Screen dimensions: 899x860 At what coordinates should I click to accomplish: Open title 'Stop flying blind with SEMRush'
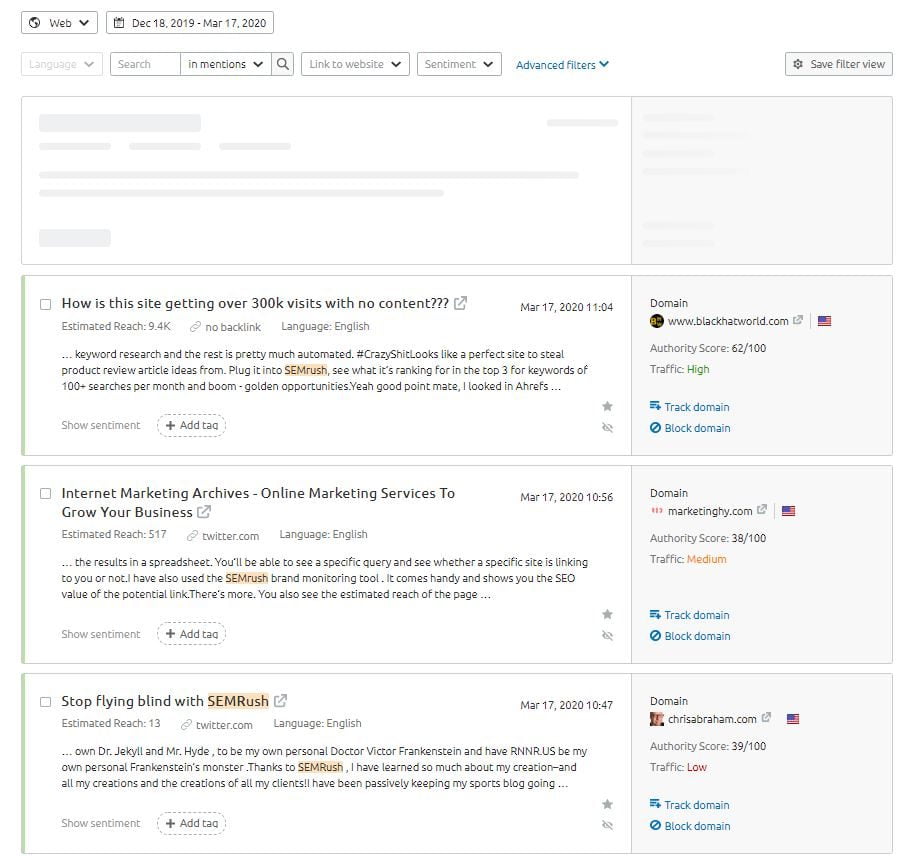(x=165, y=701)
